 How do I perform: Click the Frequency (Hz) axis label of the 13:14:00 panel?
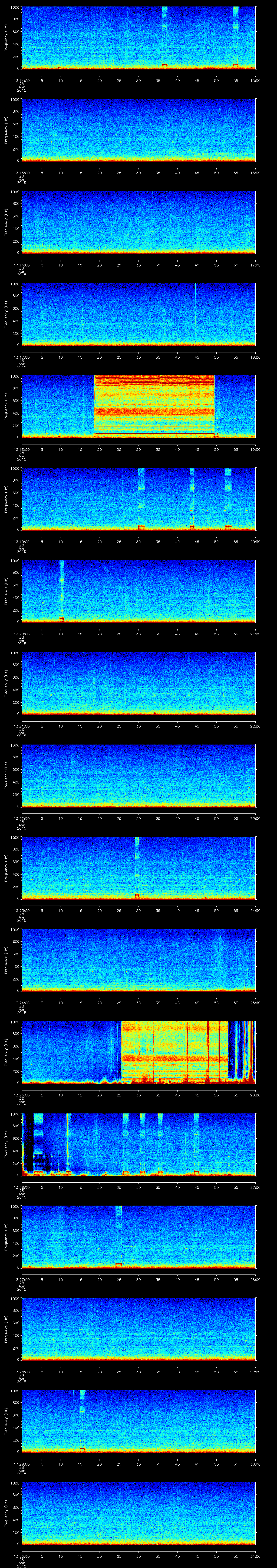(x=6, y=38)
